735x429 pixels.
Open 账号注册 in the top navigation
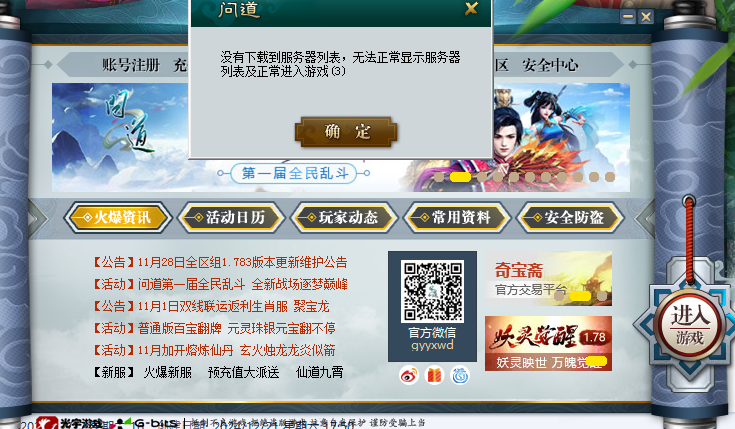pyautogui.click(x=131, y=65)
